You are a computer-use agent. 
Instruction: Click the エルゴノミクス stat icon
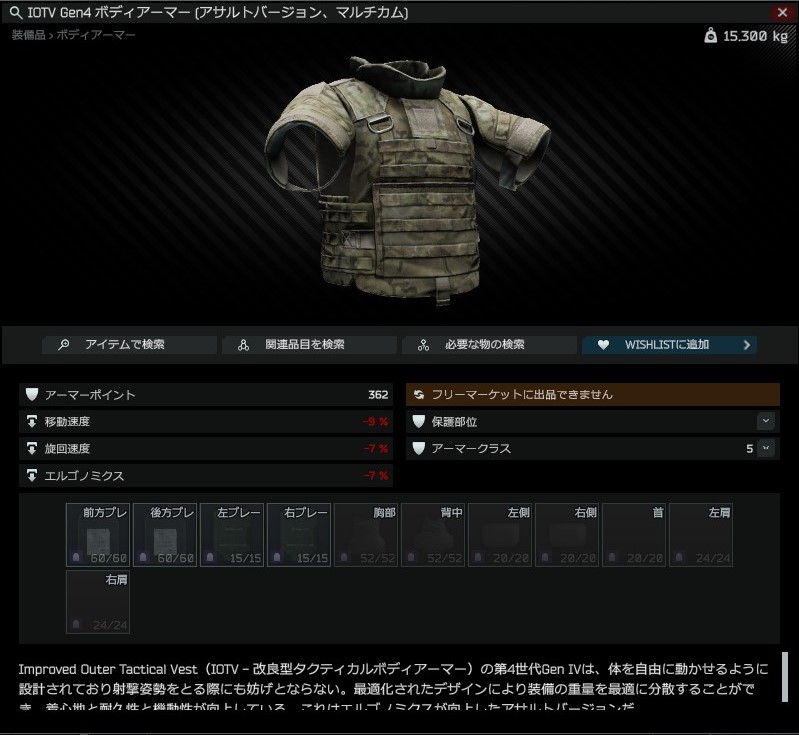tap(32, 476)
